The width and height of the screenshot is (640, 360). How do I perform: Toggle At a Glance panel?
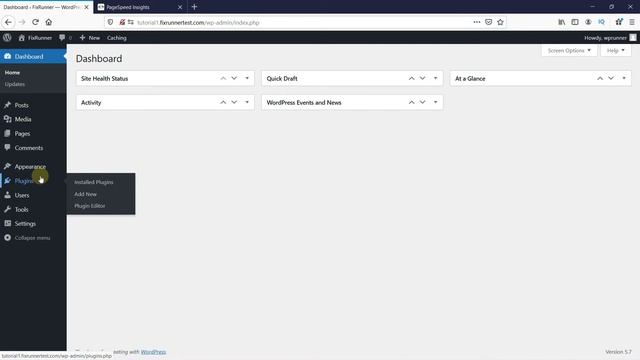(624, 78)
